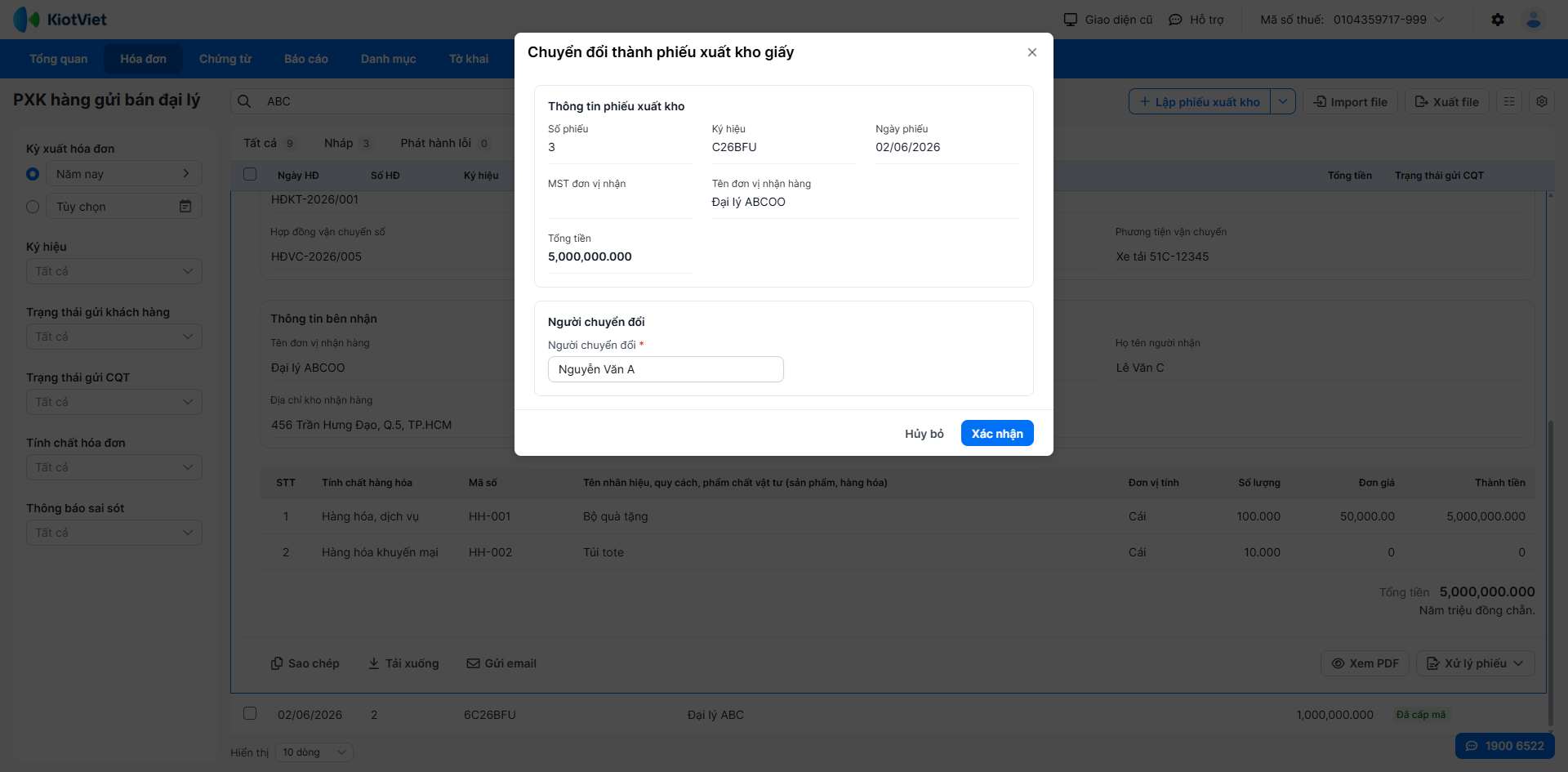Click the KiotViet logo

(60, 19)
